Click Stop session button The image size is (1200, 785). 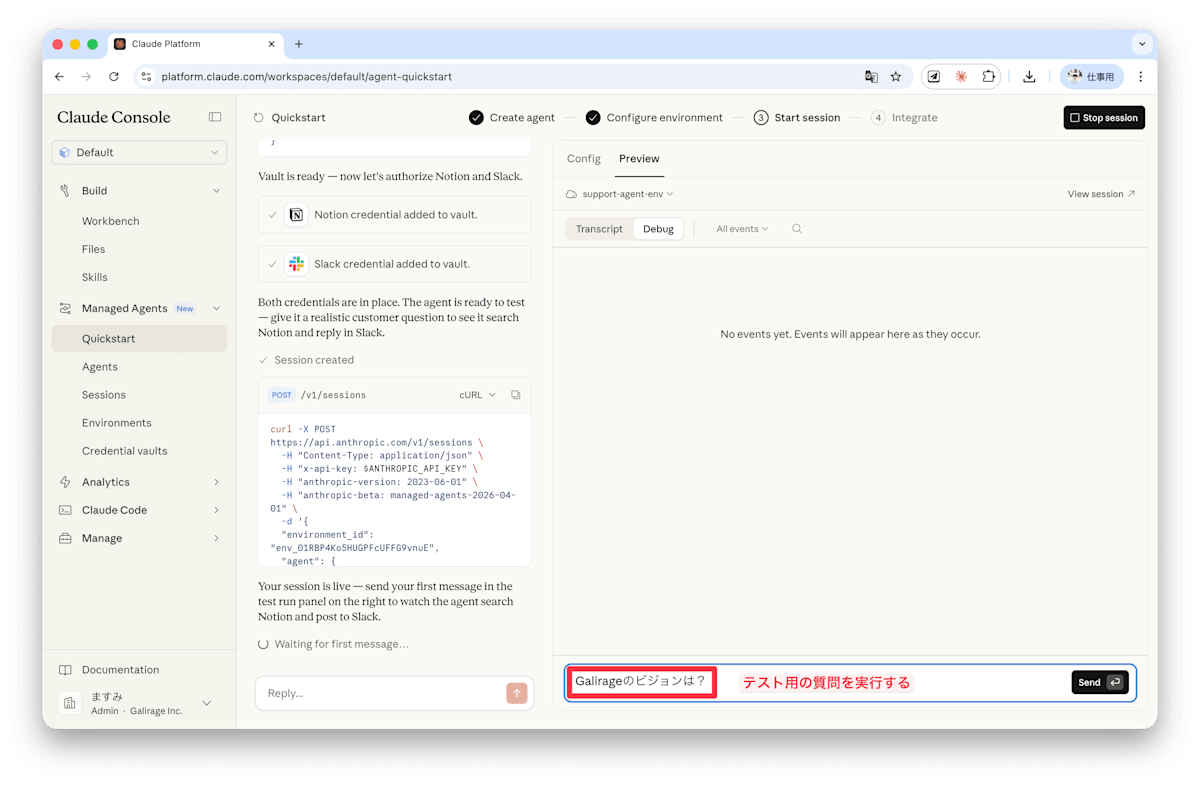1104,118
